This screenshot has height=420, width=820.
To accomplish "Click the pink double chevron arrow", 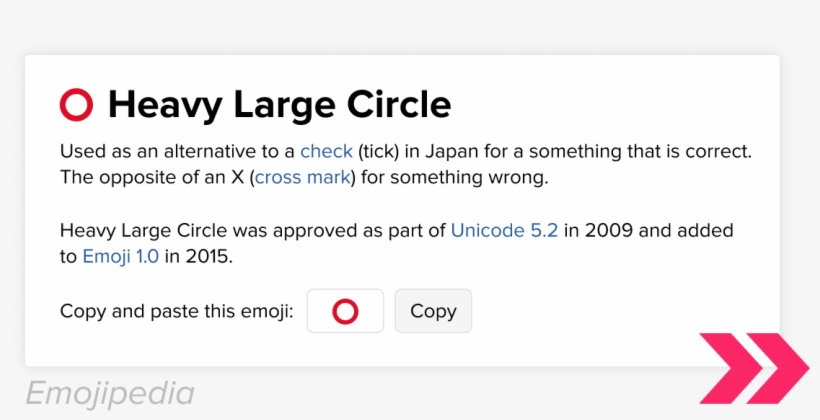I will point(753,369).
